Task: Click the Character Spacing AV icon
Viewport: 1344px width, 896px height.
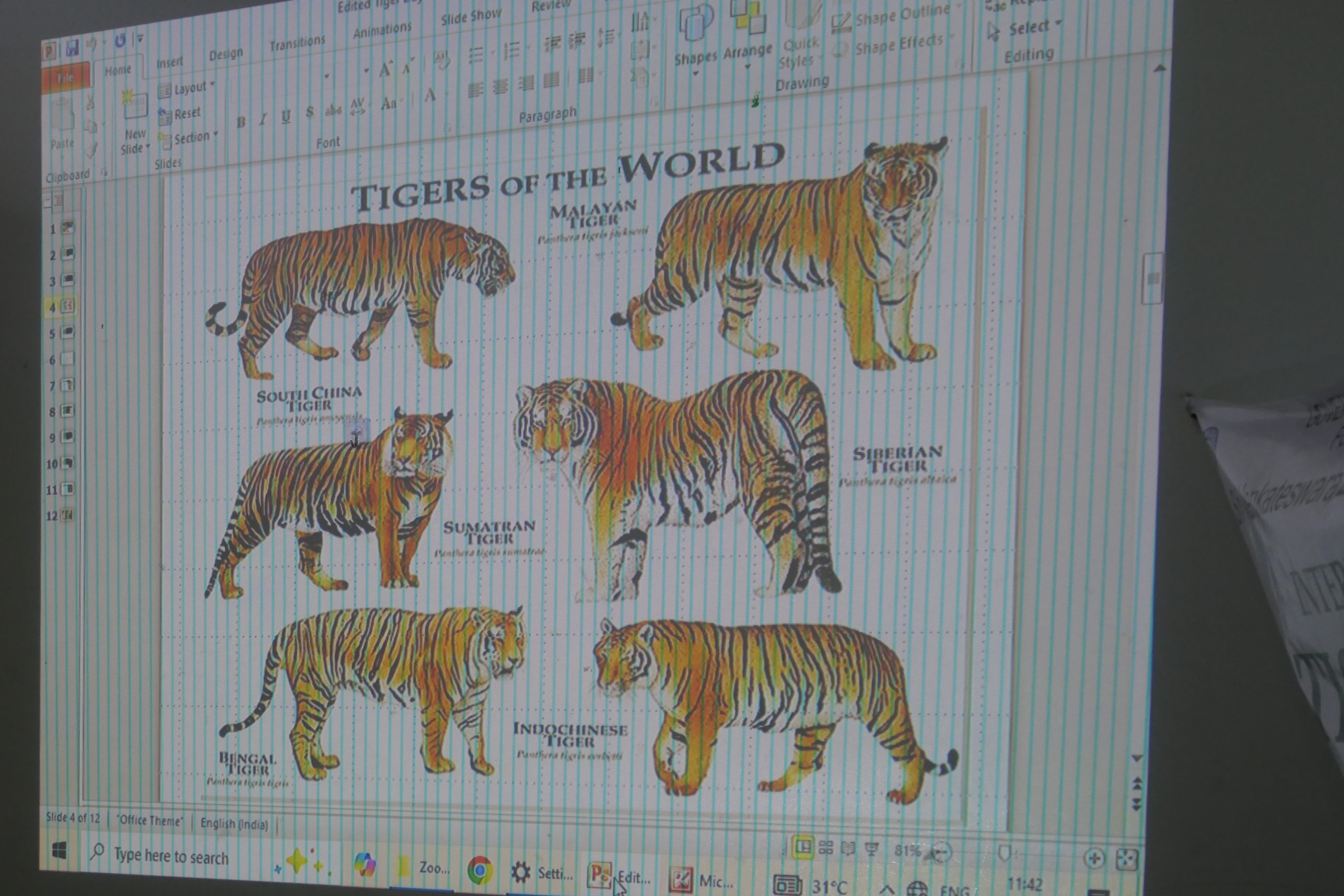Action: point(357,106)
